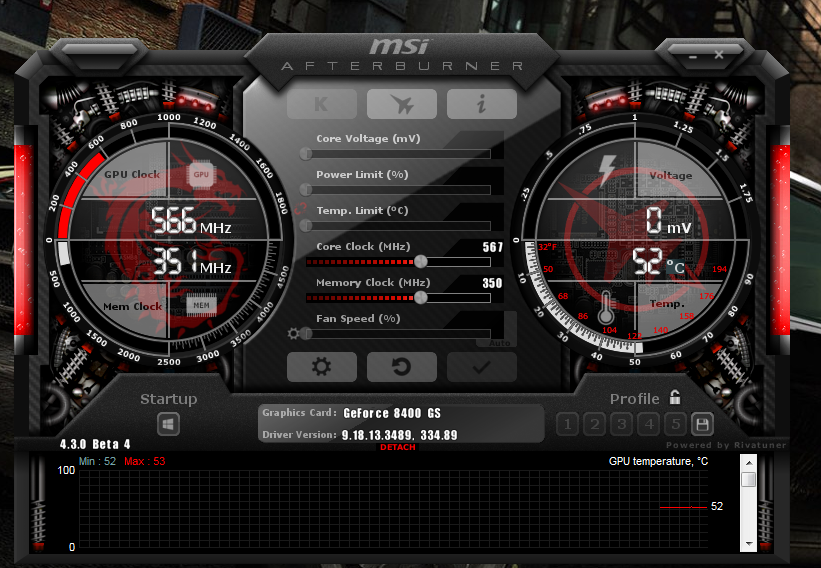The image size is (821, 568).
Task: Click the GeForce 8400 GS card name
Action: pos(392,413)
